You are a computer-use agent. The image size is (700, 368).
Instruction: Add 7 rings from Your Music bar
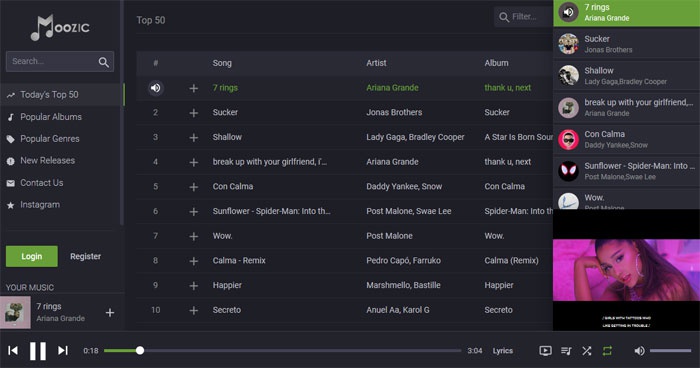[x=110, y=313]
